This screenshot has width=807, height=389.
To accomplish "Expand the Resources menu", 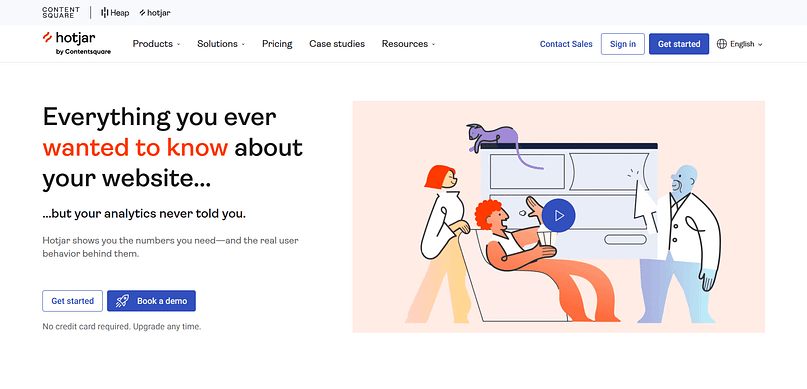I will coord(408,44).
